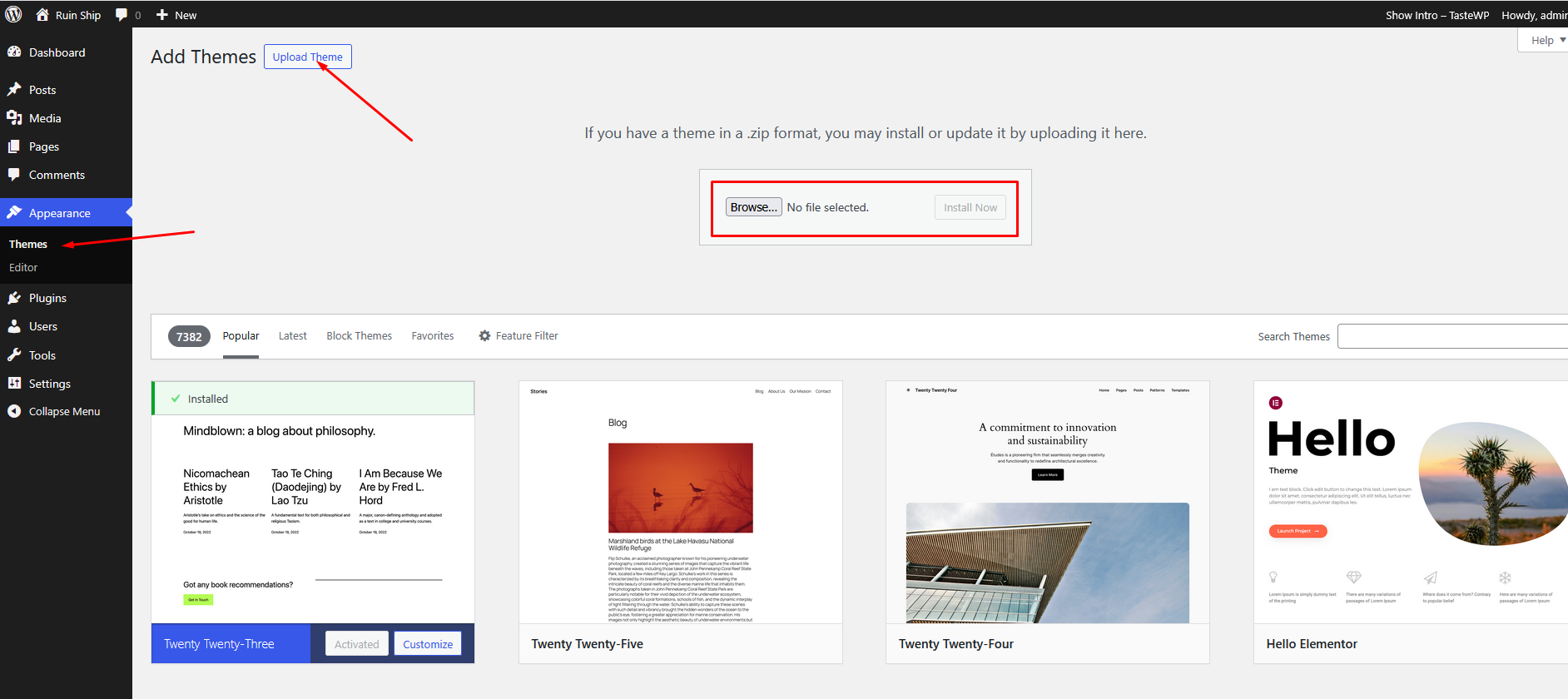1568x699 pixels.
Task: Click the Activated button on Twenty Twenty-Three
Action: (356, 644)
